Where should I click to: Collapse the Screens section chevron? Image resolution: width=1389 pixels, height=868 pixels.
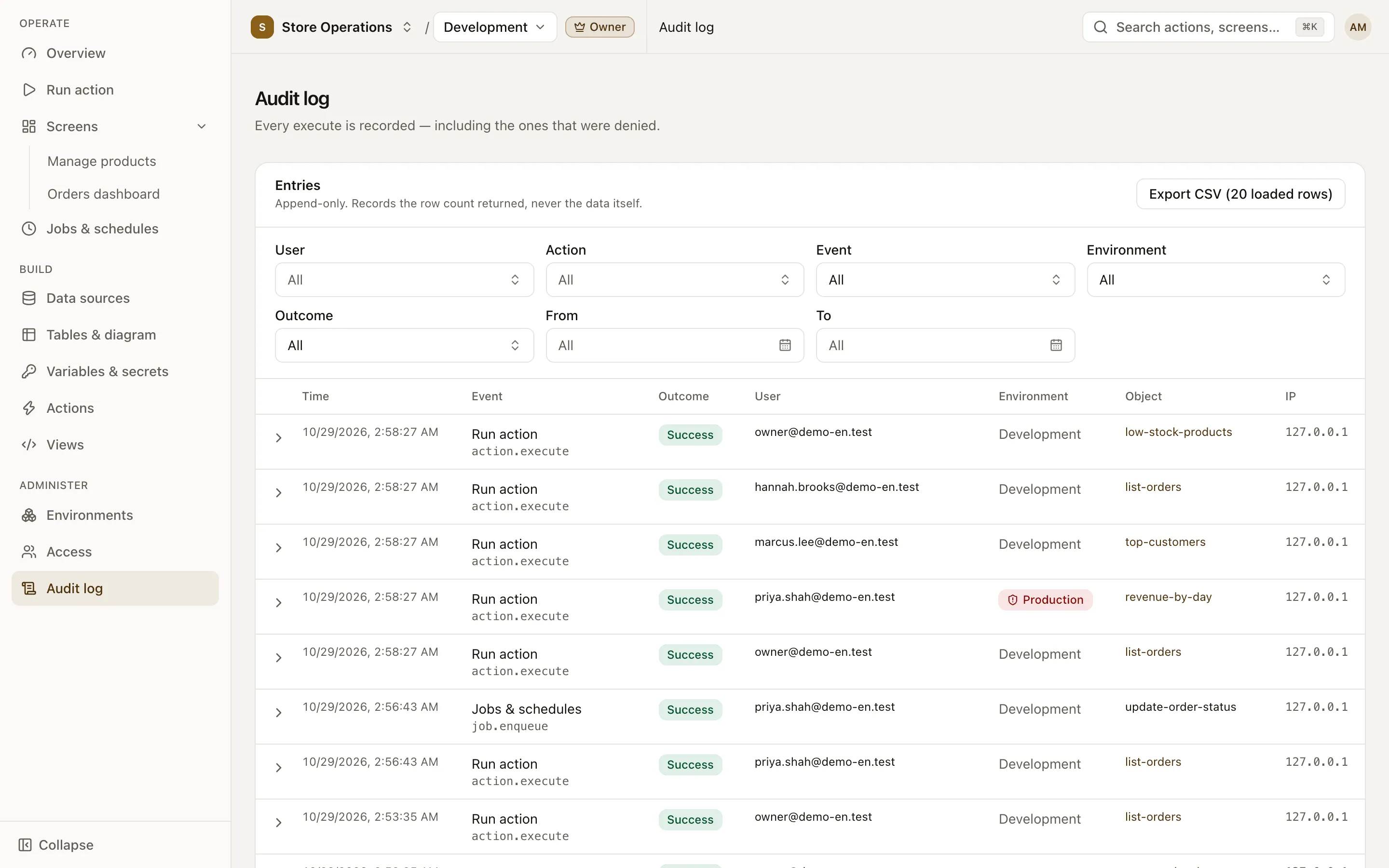(202, 126)
